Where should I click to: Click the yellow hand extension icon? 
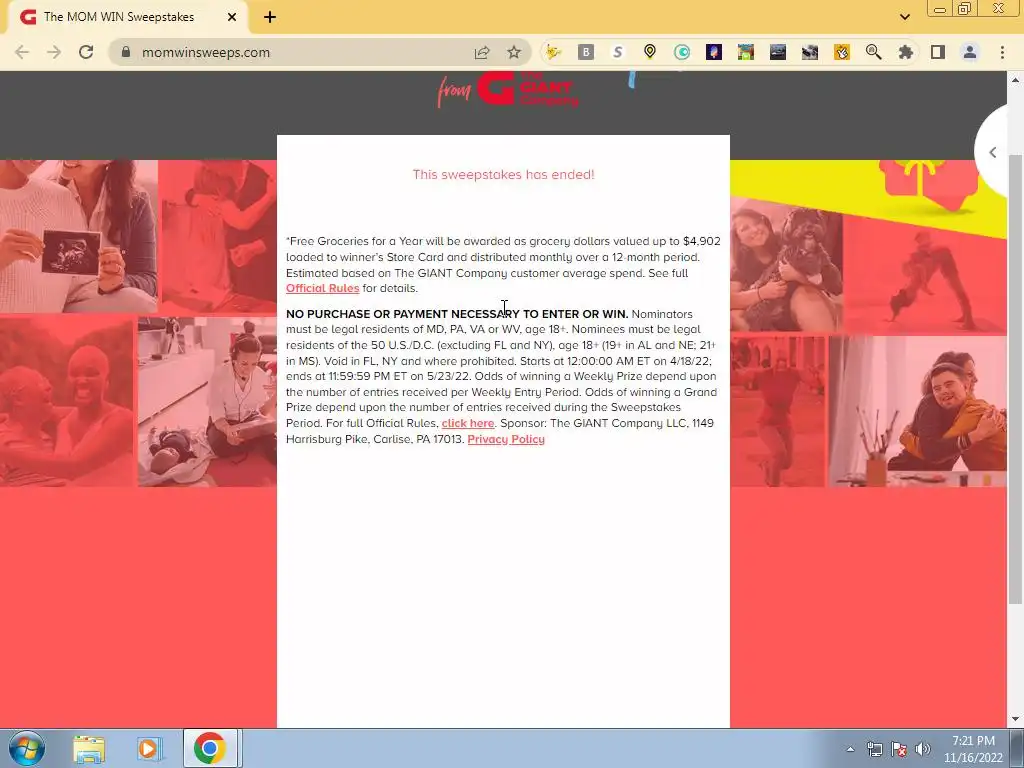tap(842, 52)
